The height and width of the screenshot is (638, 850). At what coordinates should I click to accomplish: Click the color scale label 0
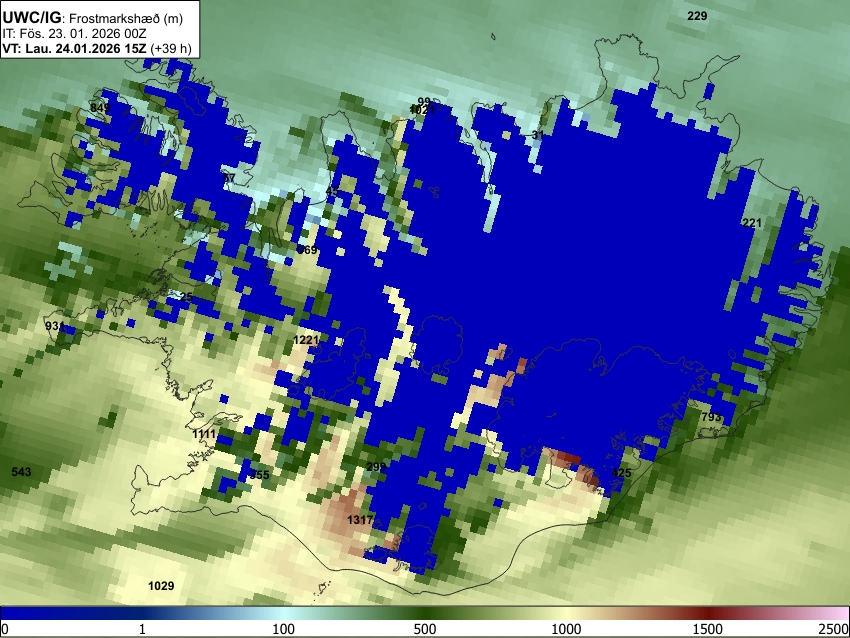pos(5,629)
